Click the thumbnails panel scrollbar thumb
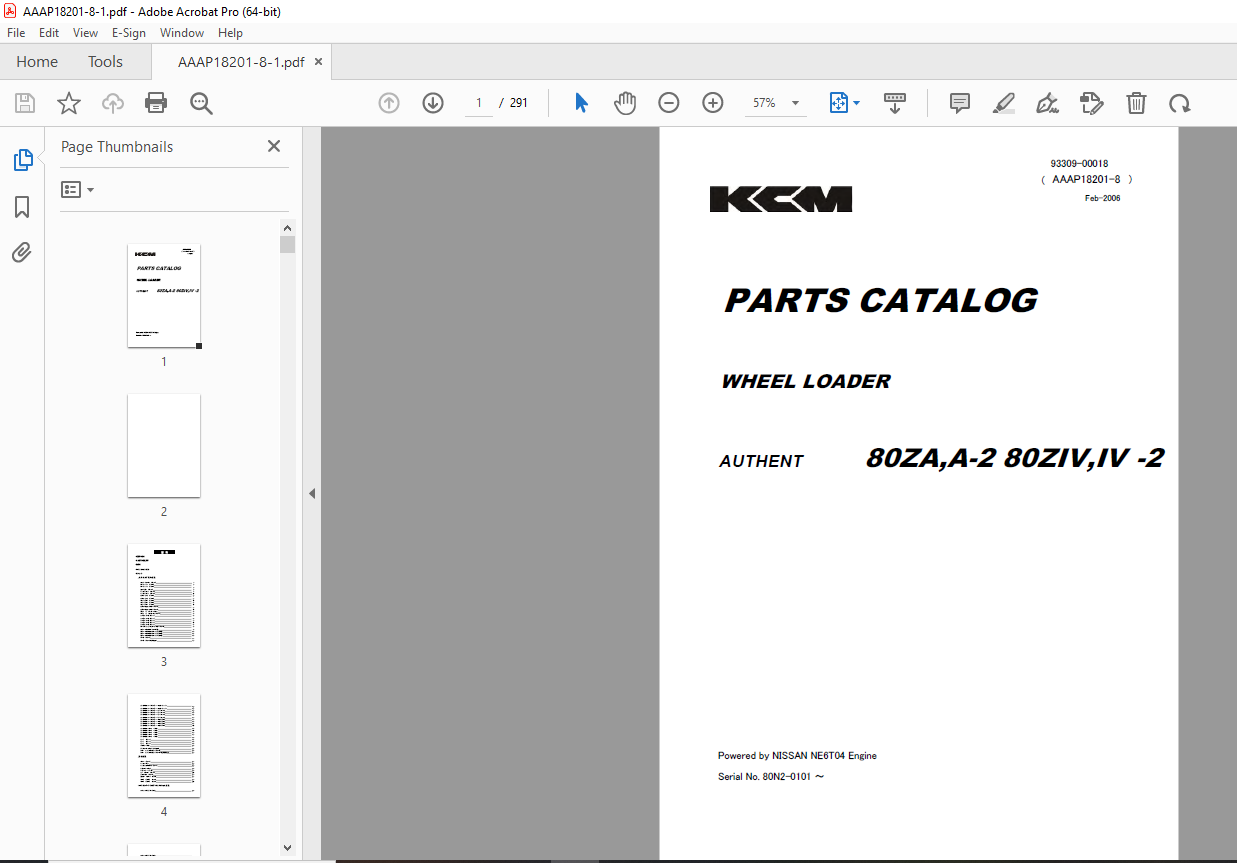Viewport: 1237px width, 863px height. [288, 245]
